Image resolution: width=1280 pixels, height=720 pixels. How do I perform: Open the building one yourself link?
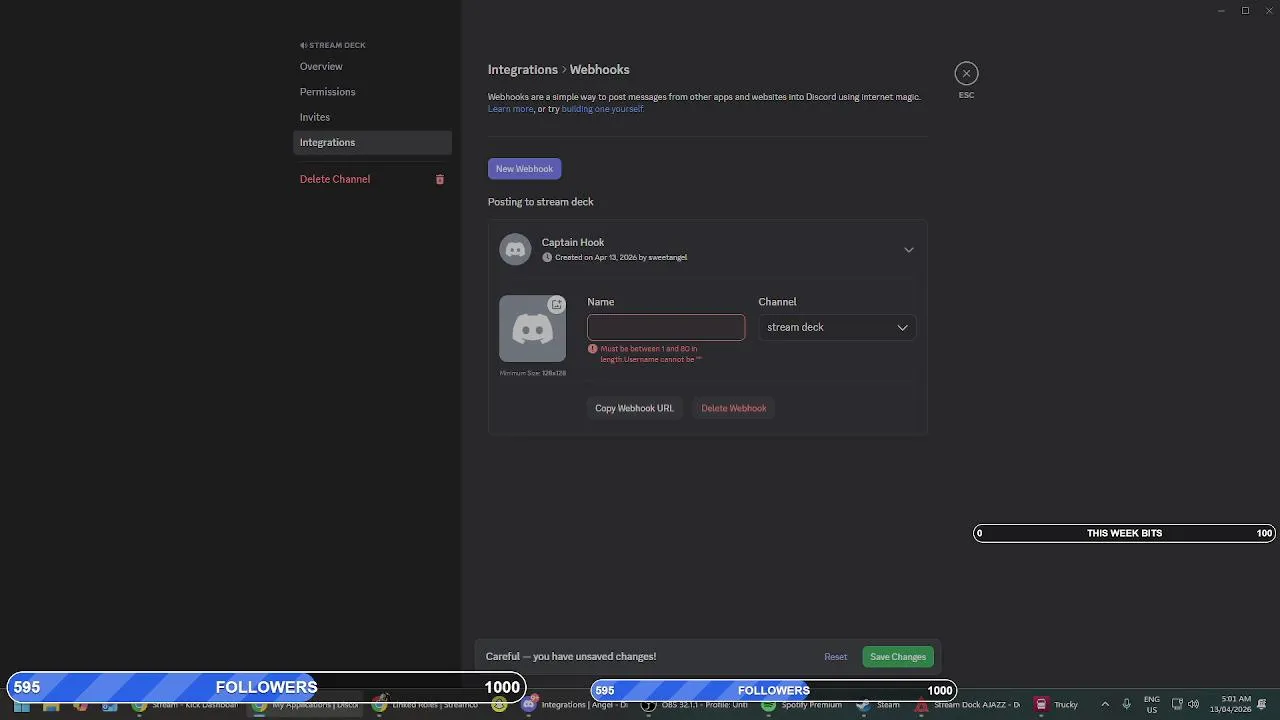point(602,109)
